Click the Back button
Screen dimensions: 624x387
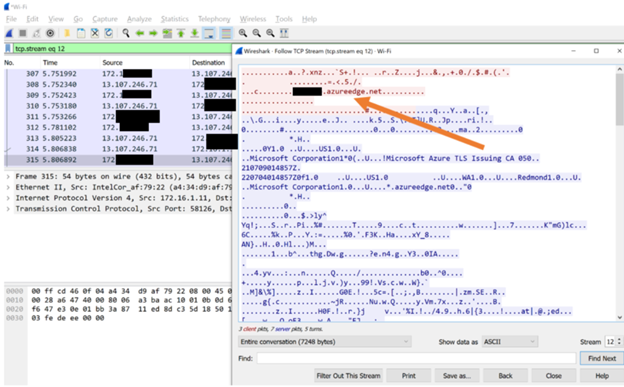point(505,376)
